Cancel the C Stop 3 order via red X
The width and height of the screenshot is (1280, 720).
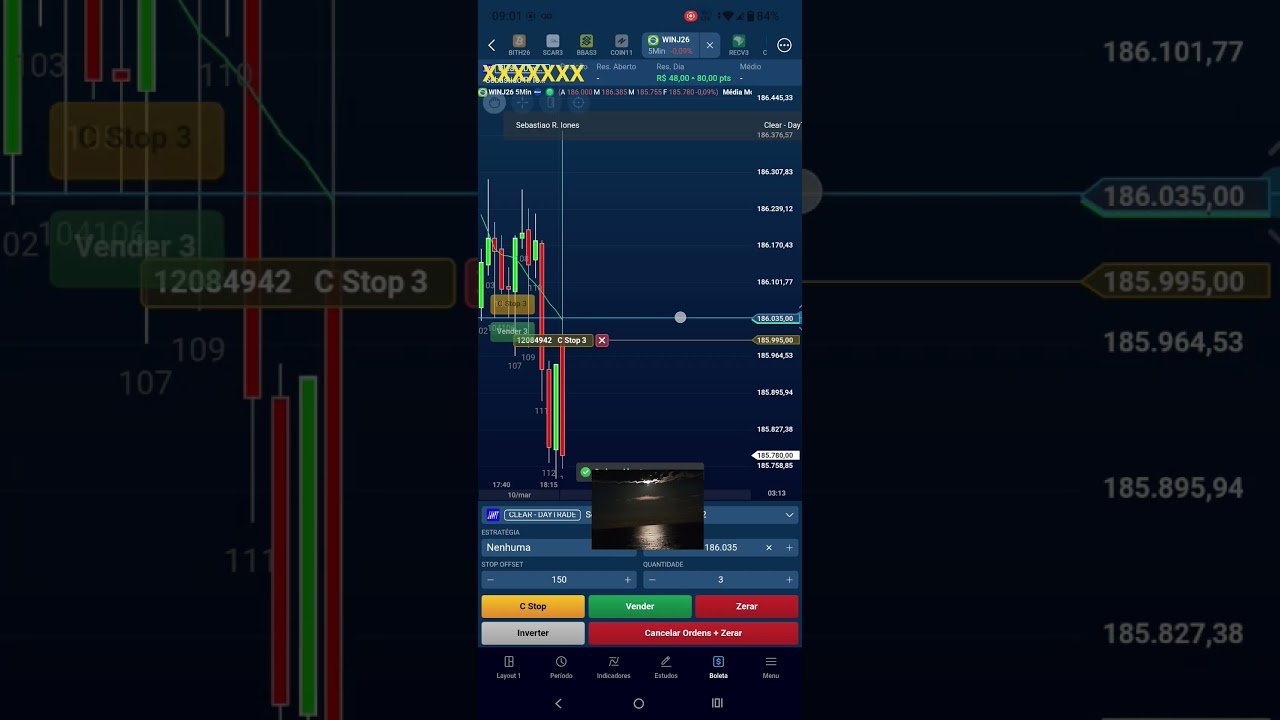click(601, 340)
